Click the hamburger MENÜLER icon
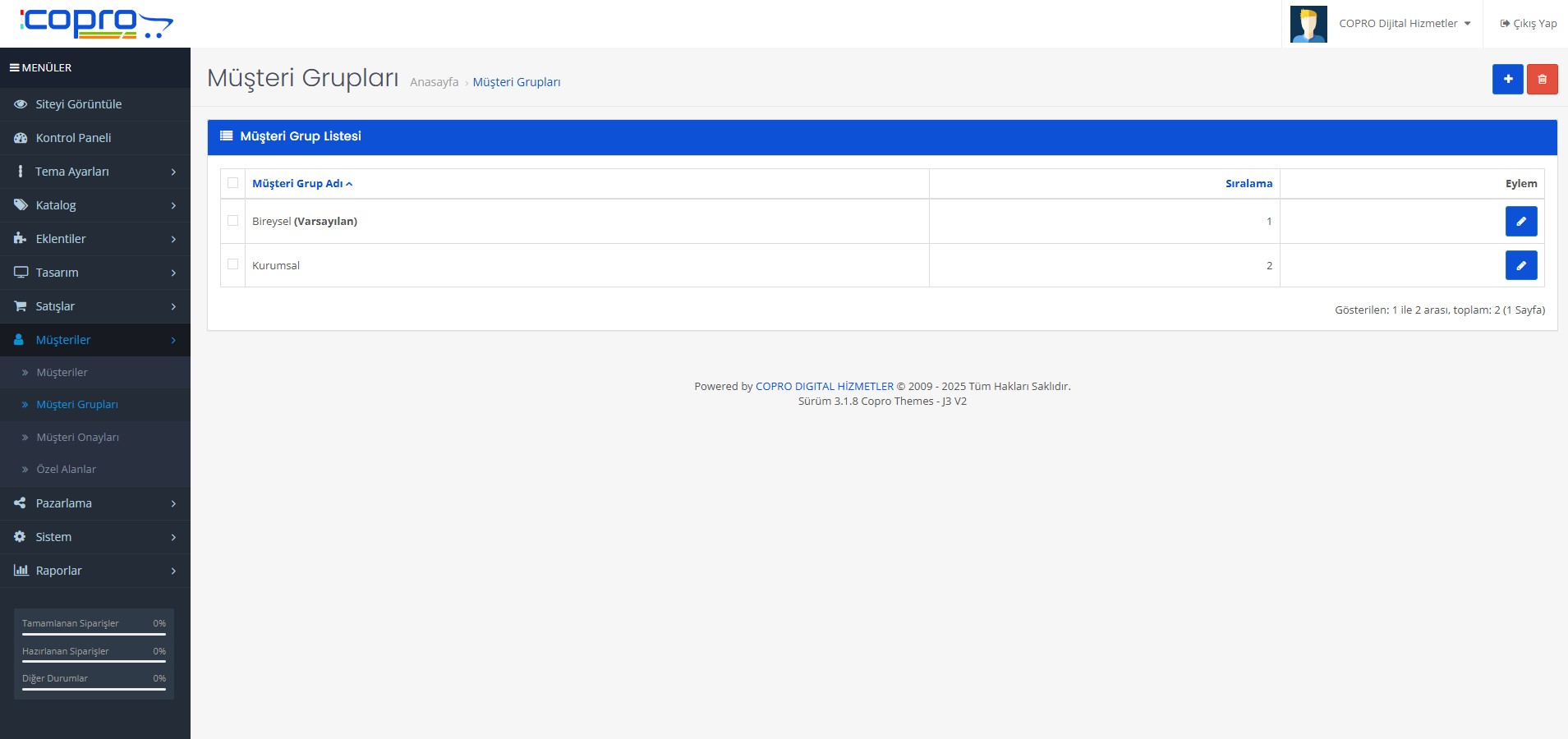Viewport: 1568px width, 739px height. point(15,68)
